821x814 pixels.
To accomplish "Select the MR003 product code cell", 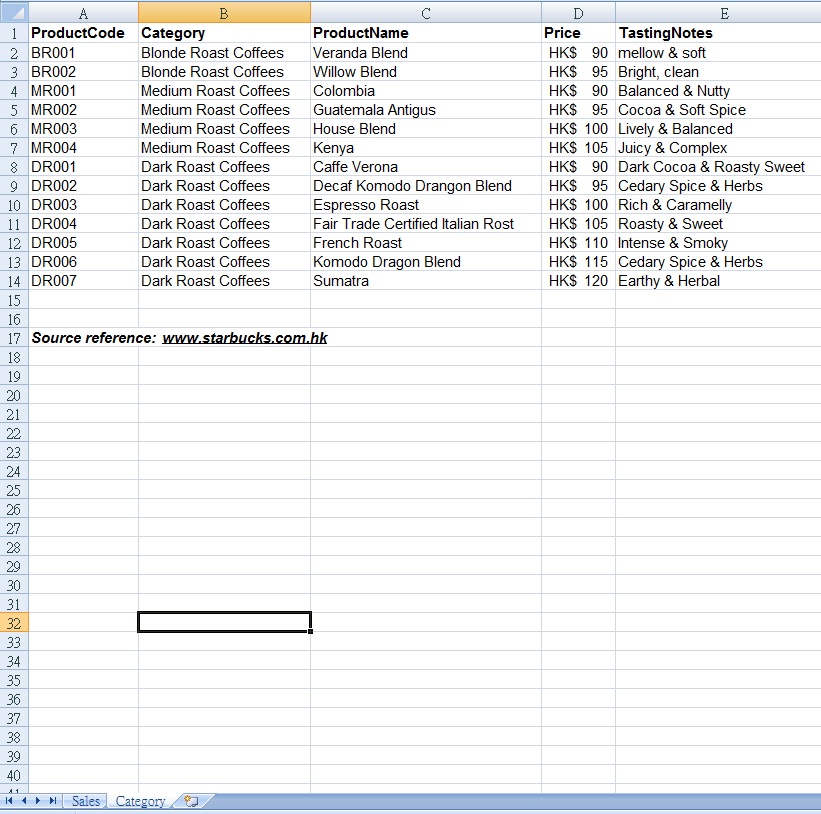I will click(54, 129).
